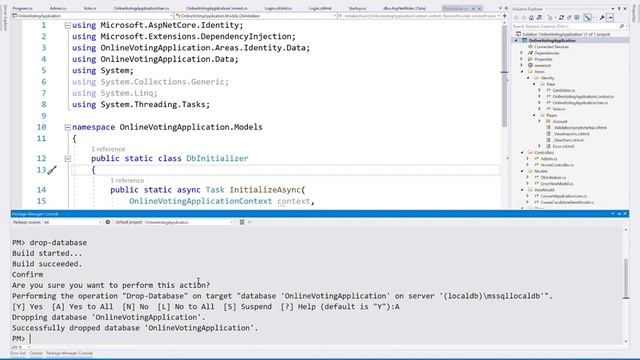Click the Package Manager settings gear icon
The image size is (640, 360).
click(x=108, y=222)
